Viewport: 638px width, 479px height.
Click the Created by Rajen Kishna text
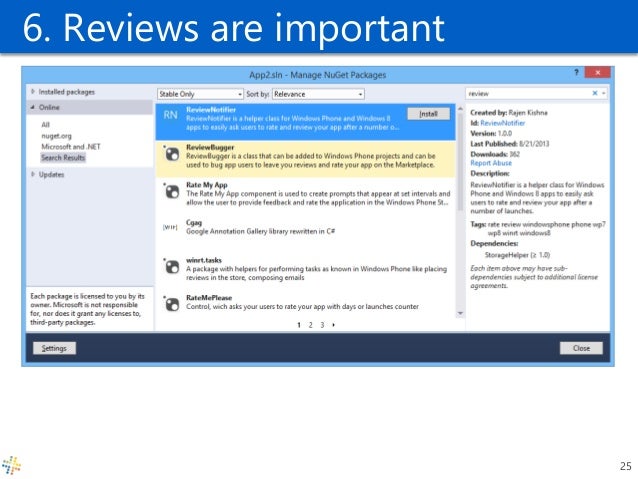coord(509,112)
